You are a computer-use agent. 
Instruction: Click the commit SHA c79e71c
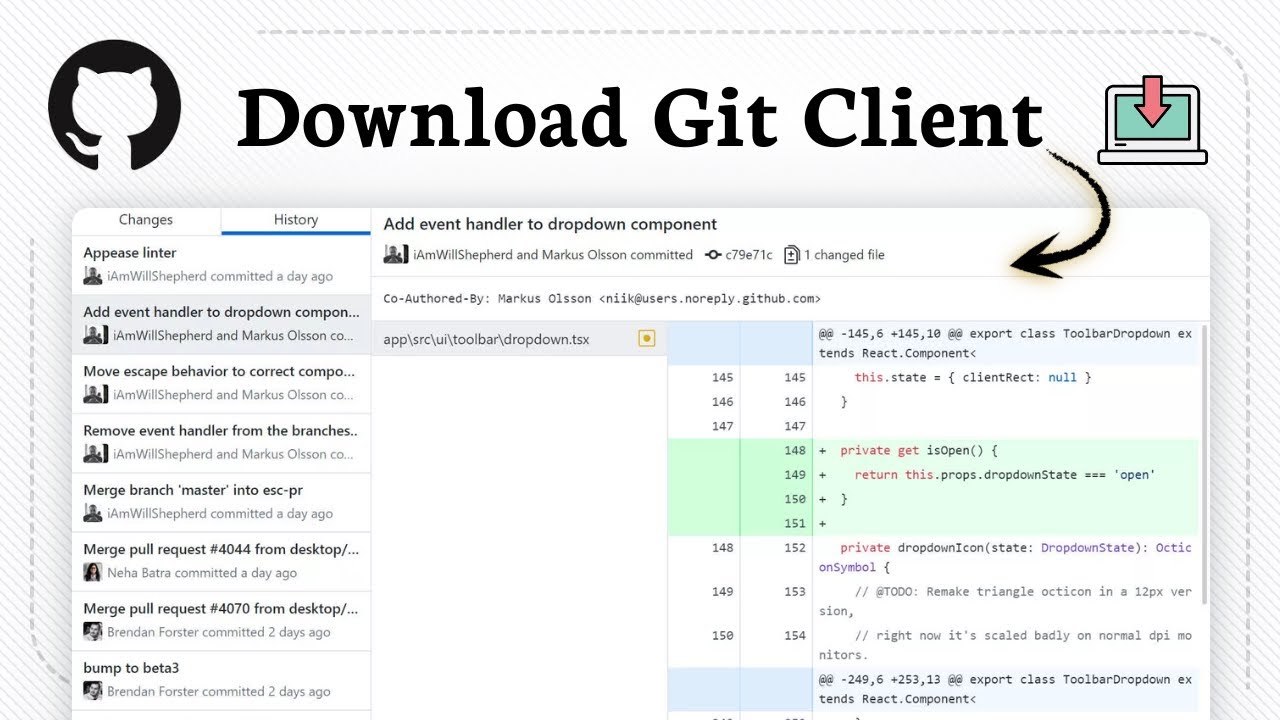pyautogui.click(x=748, y=255)
